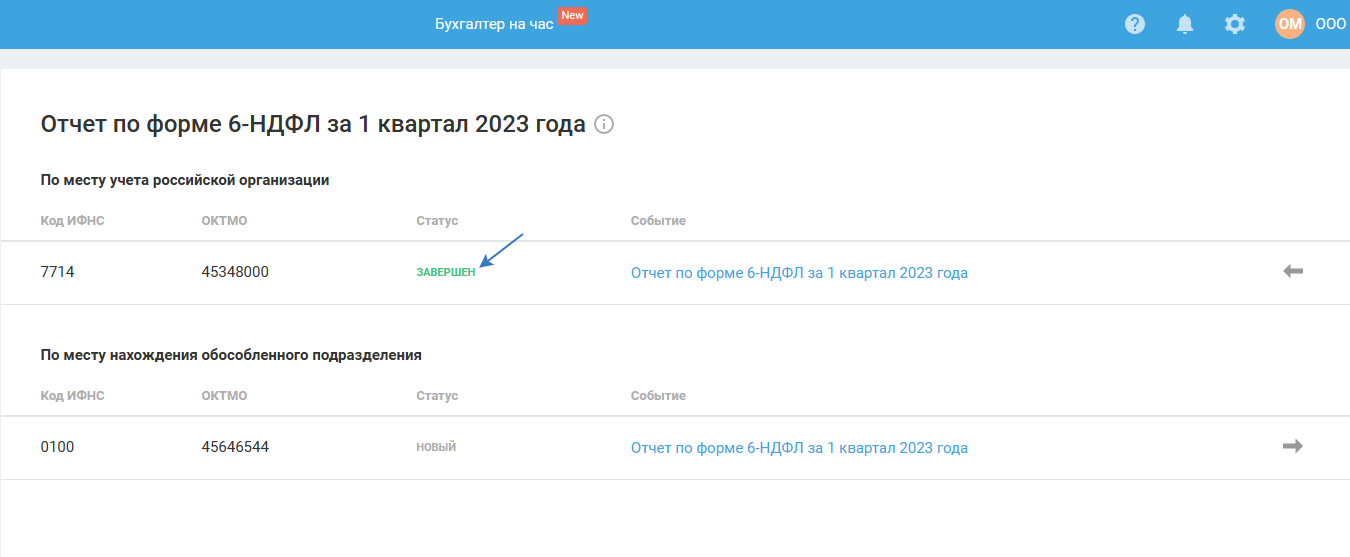Click the left arrow in row 7714
The width and height of the screenshot is (1350, 557).
[1293, 271]
